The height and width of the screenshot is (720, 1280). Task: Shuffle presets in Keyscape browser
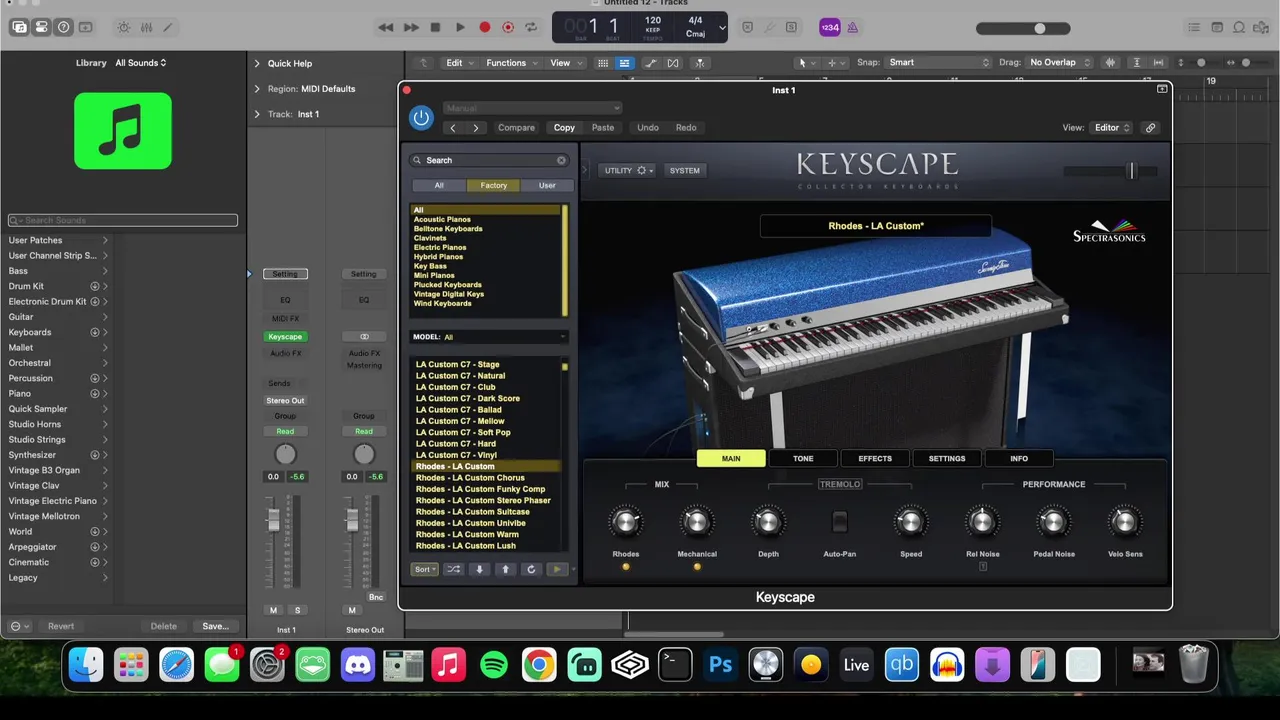(454, 569)
